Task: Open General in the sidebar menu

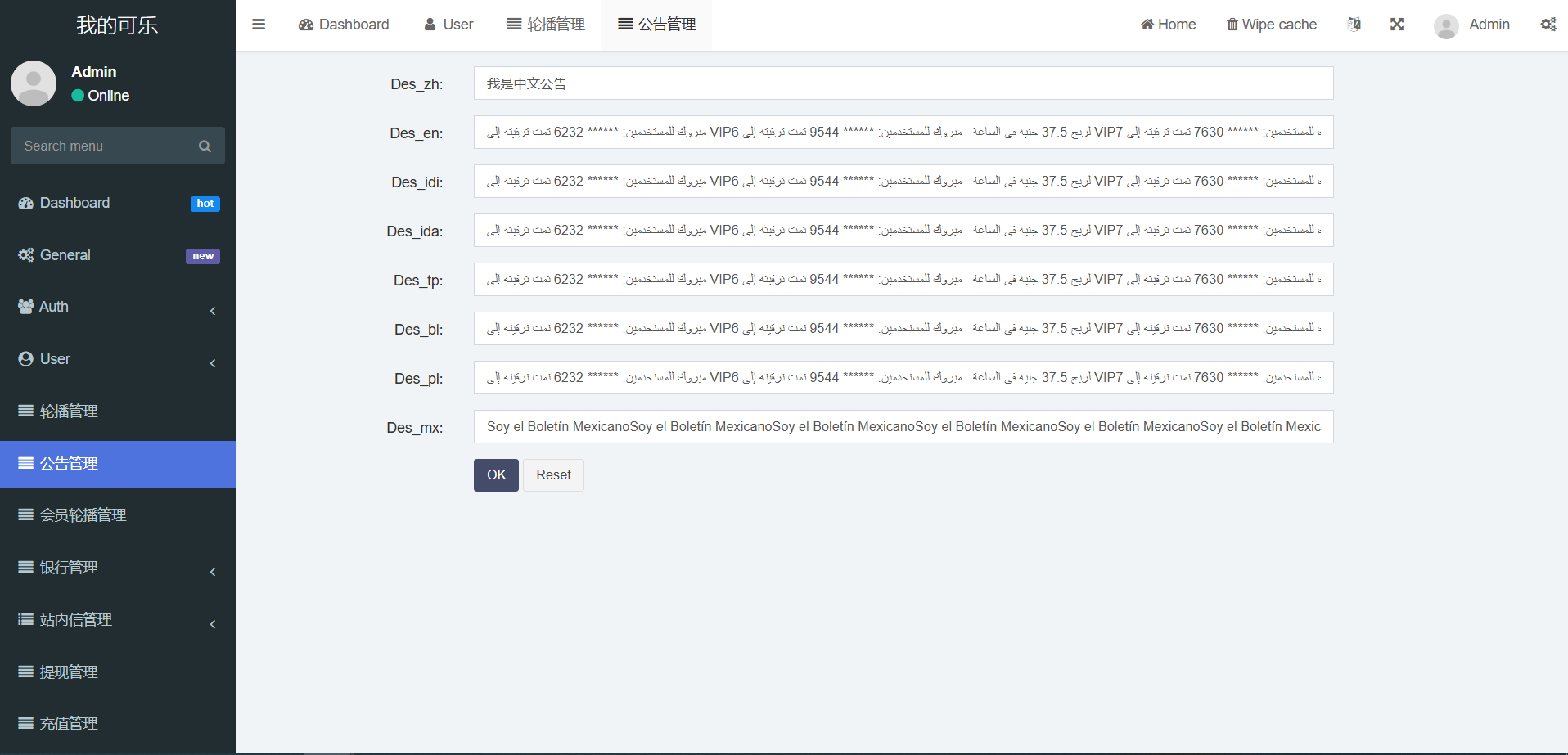Action: [118, 255]
